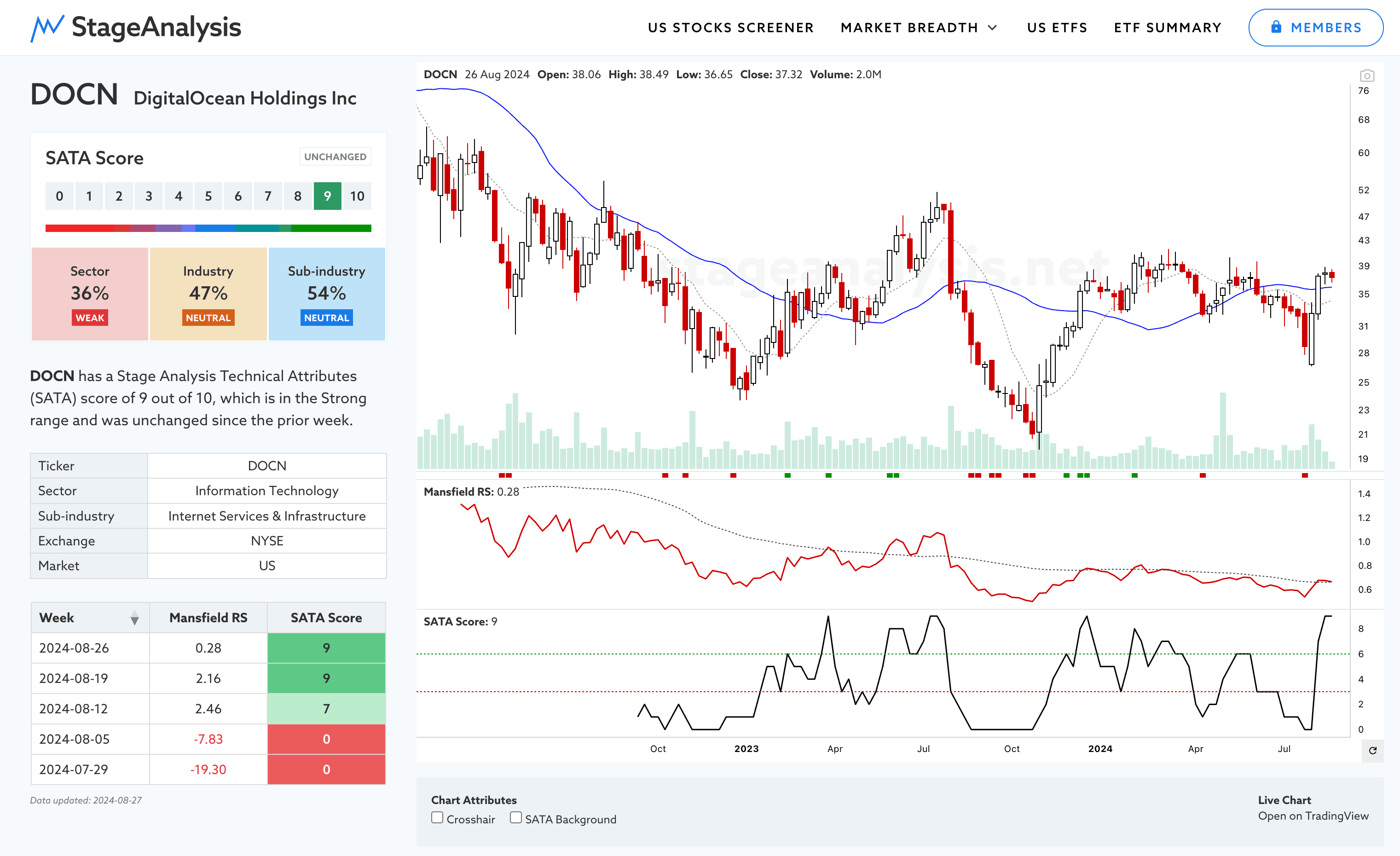Click the Volume: 2.0M chart readout

pos(845,75)
